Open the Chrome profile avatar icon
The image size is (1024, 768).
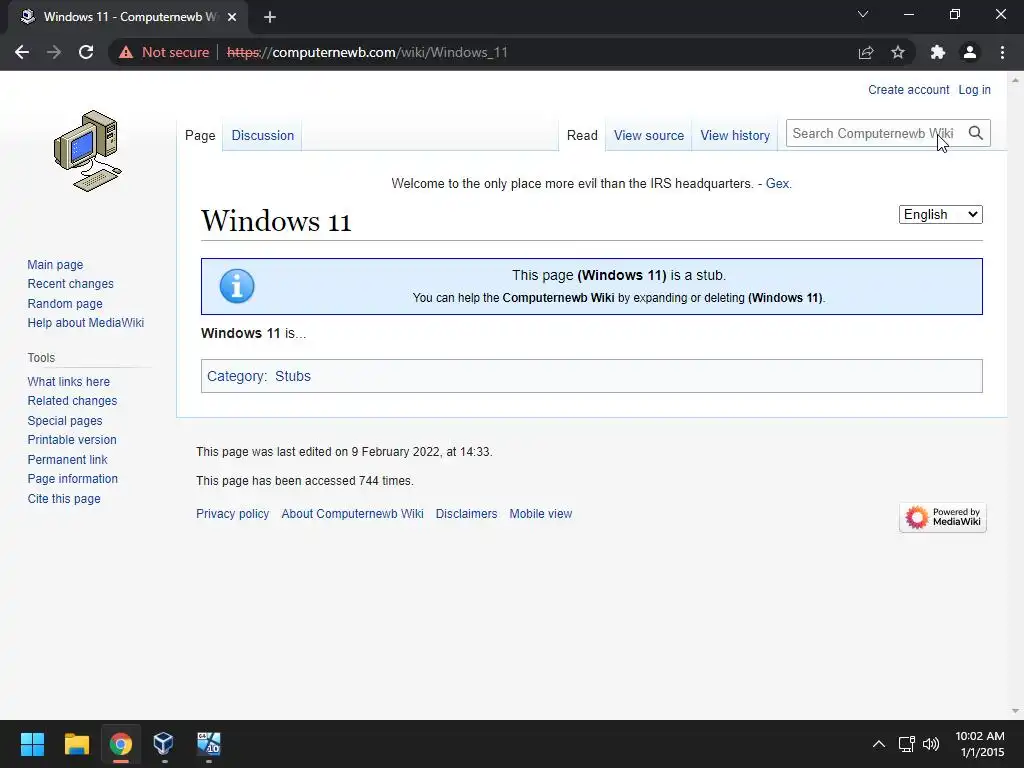click(970, 52)
